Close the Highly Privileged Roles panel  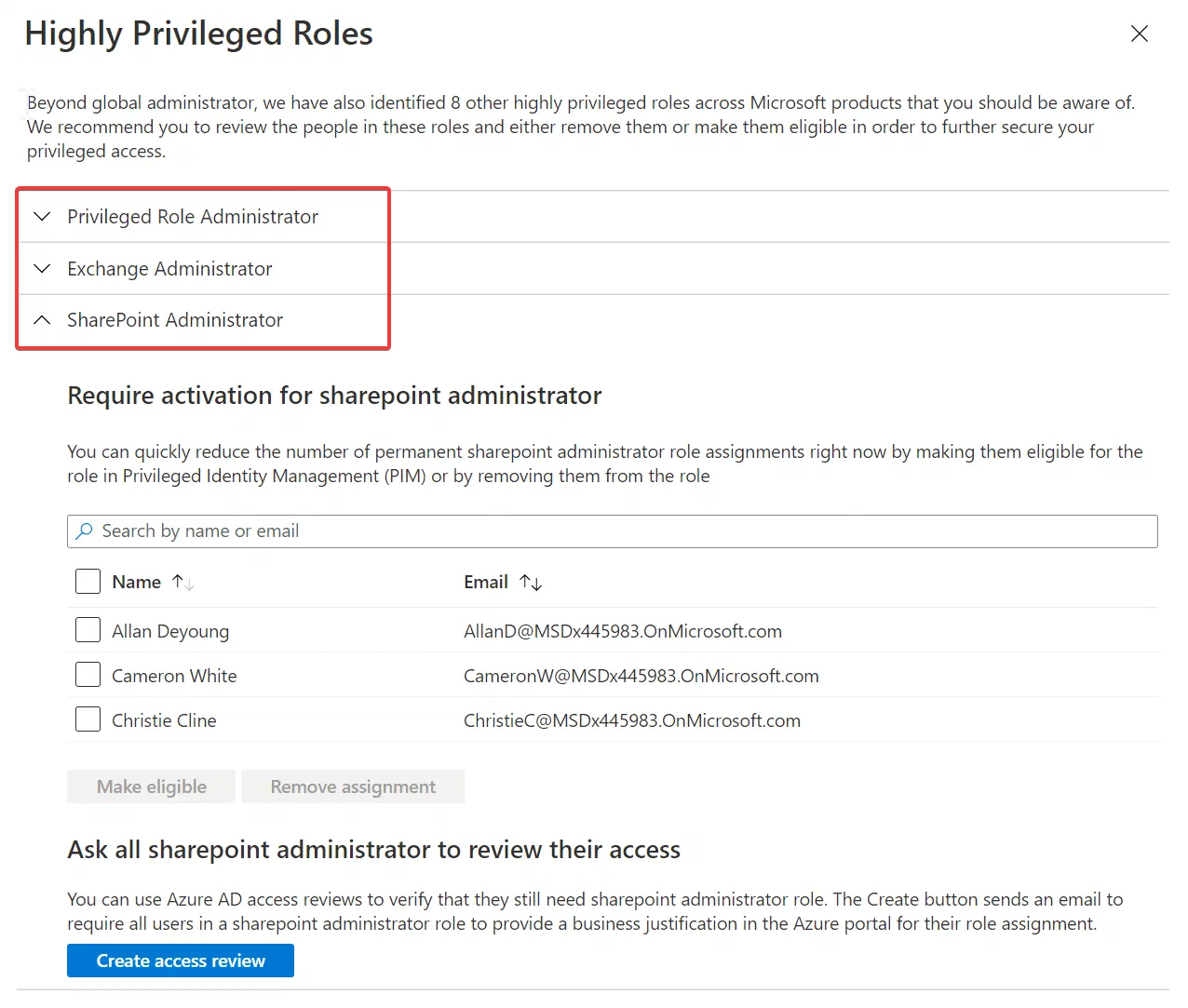[1139, 34]
